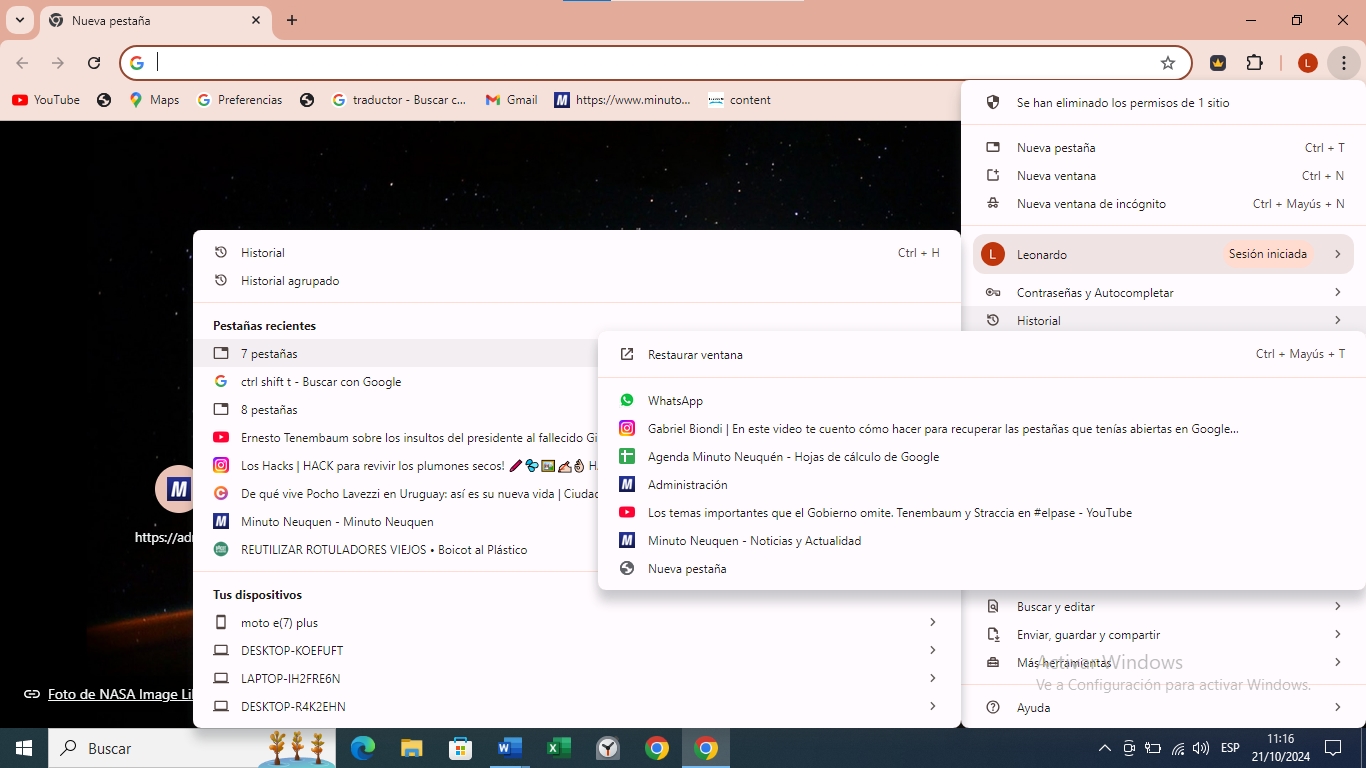This screenshot has height=768, width=1366.
Task: Open the Maps bookmark
Action: pos(154,100)
